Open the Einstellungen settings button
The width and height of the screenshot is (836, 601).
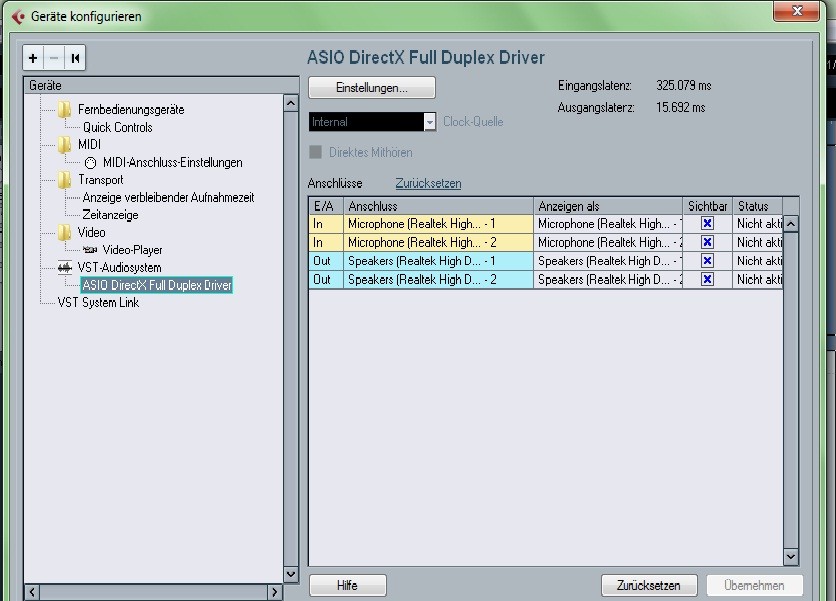coord(372,88)
